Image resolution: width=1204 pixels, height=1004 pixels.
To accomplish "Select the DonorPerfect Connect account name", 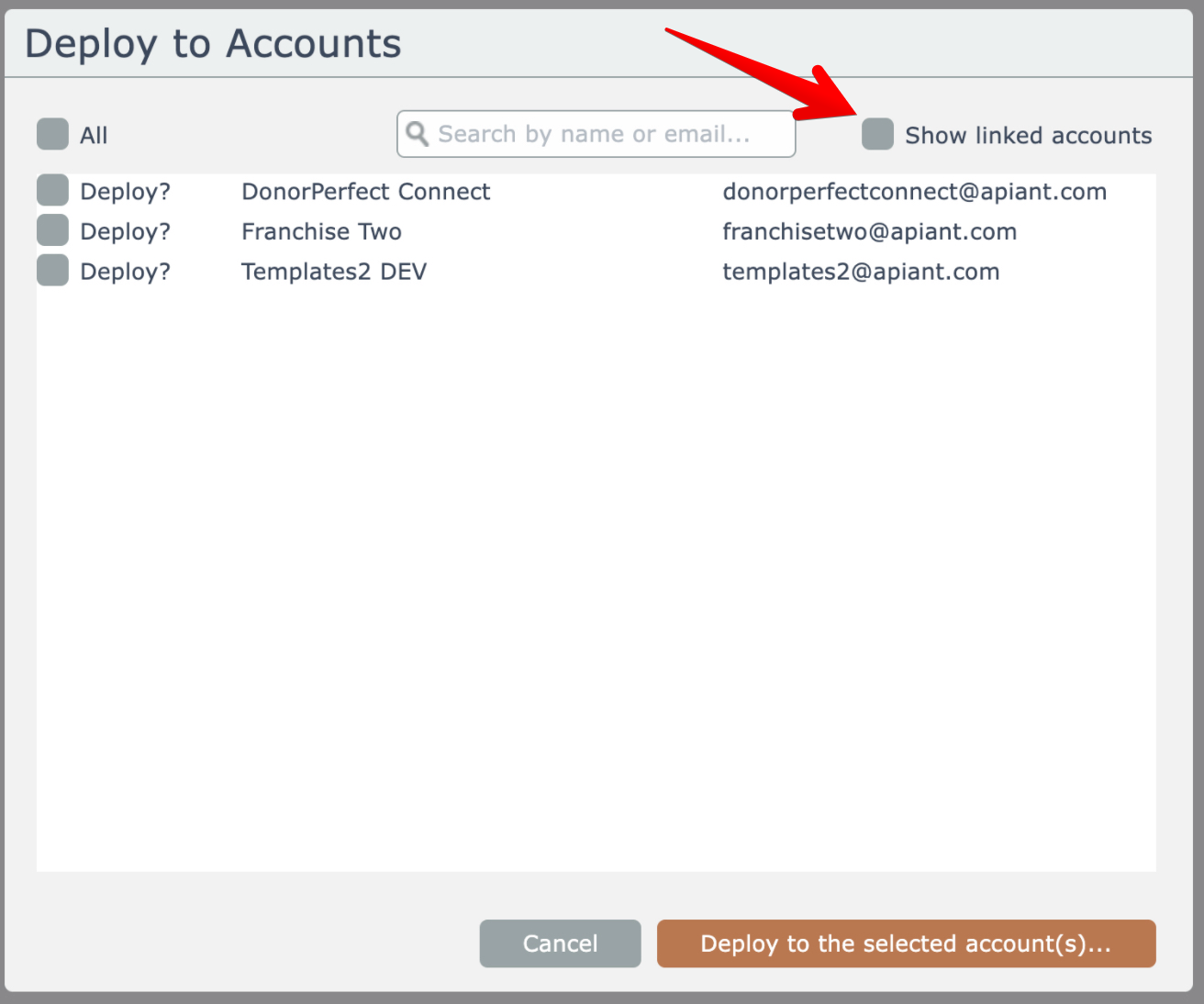I will pos(365,192).
